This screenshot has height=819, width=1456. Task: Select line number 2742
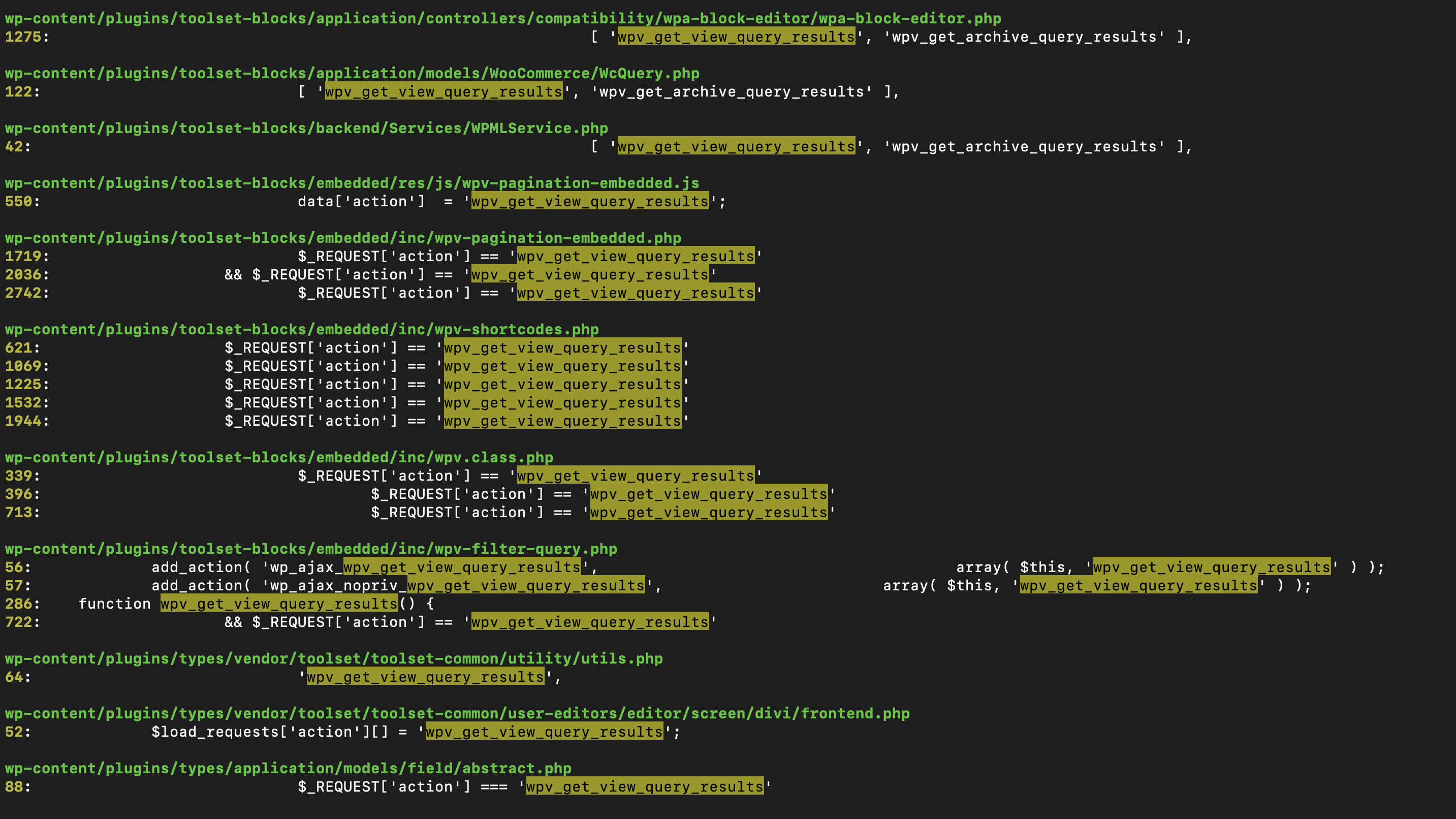coord(23,293)
